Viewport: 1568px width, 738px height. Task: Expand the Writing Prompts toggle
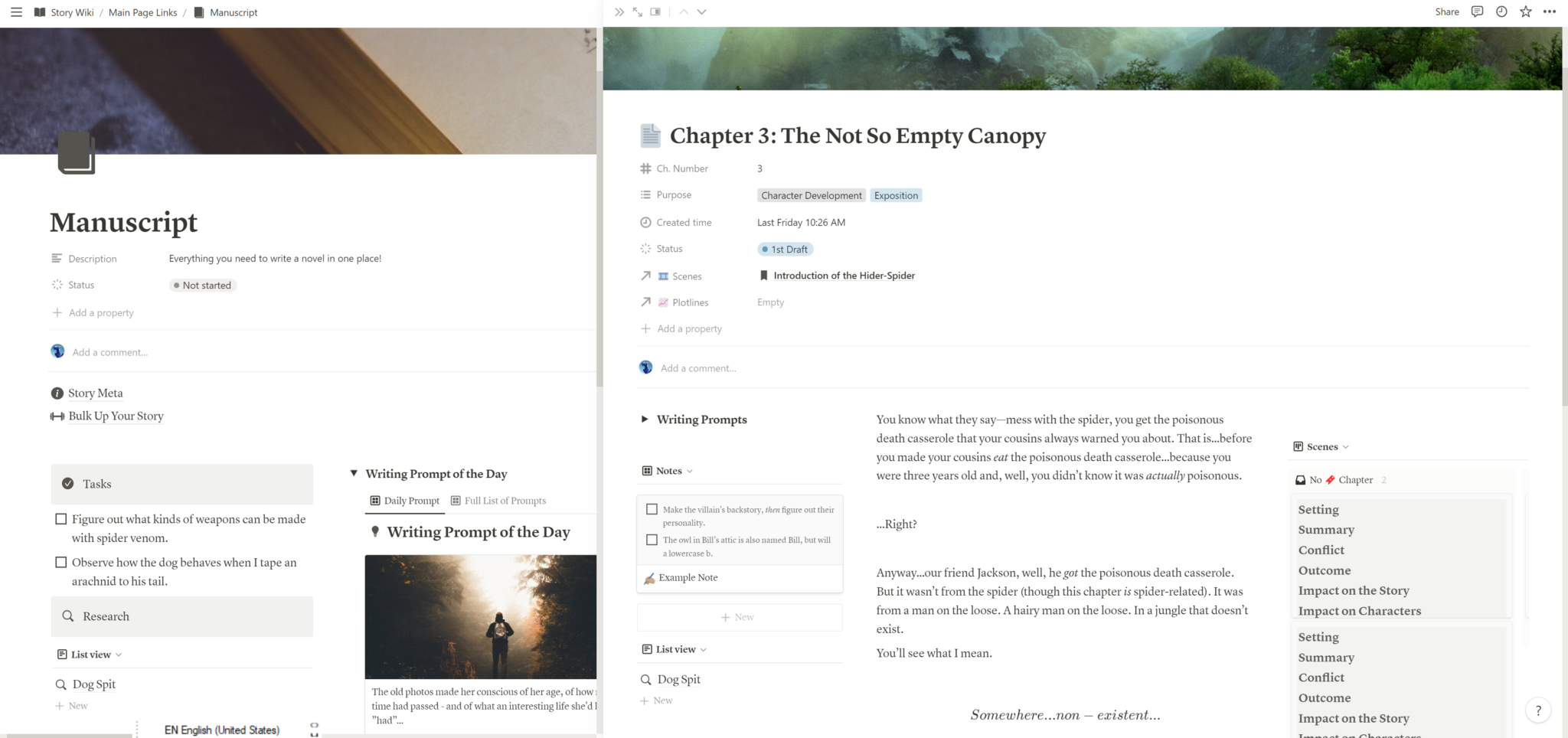645,420
